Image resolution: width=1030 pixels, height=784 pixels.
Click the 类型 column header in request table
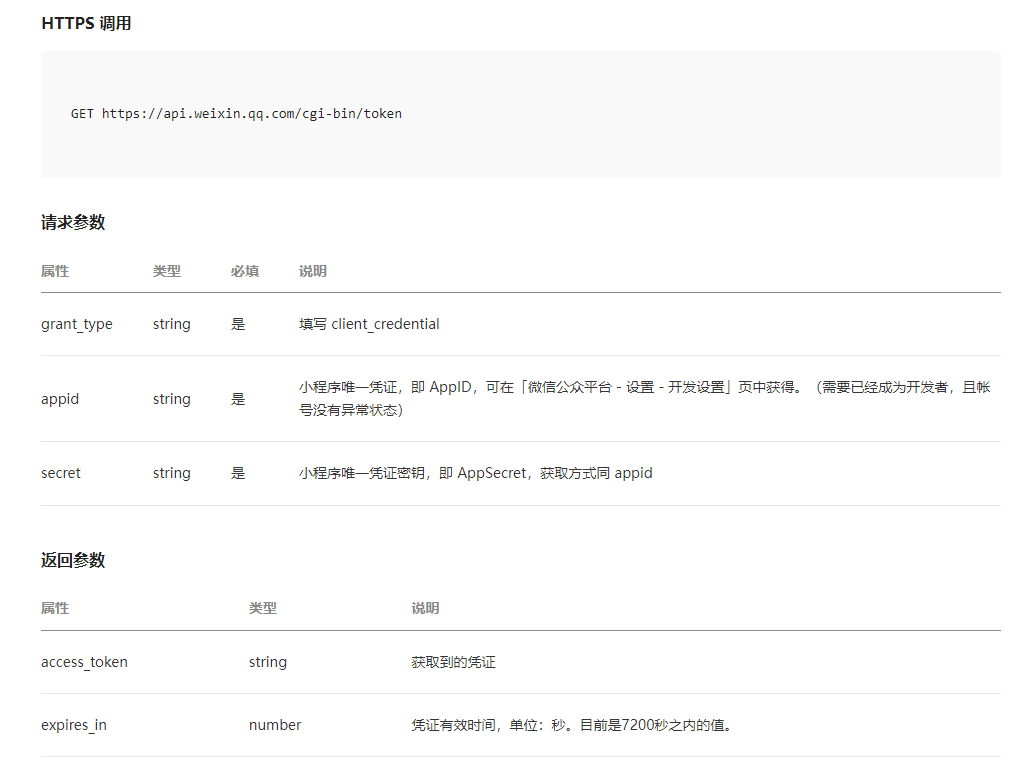tap(168, 271)
